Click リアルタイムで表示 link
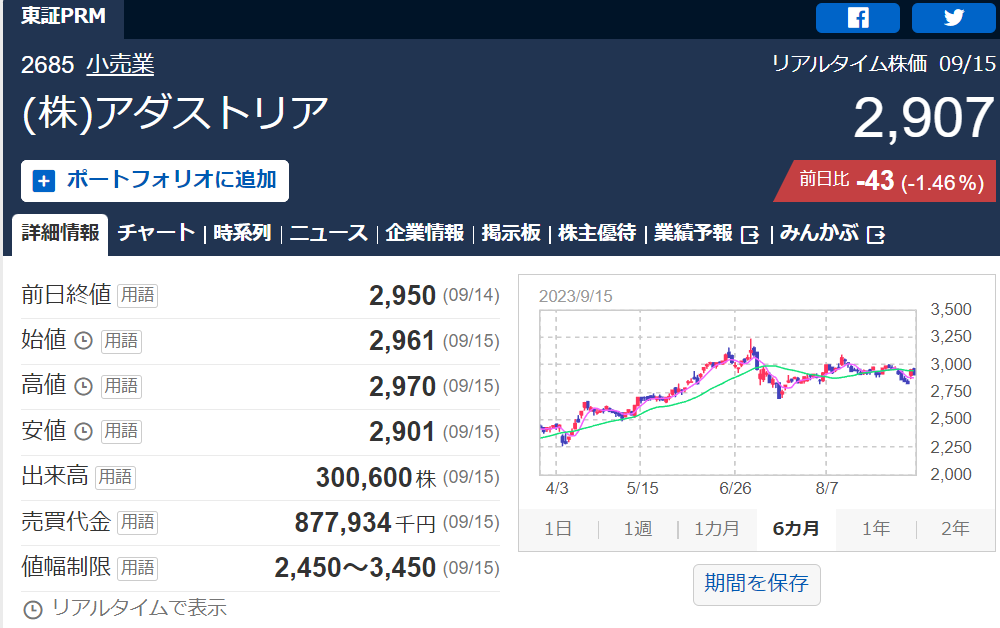The image size is (1000, 628). pyautogui.click(x=139, y=608)
